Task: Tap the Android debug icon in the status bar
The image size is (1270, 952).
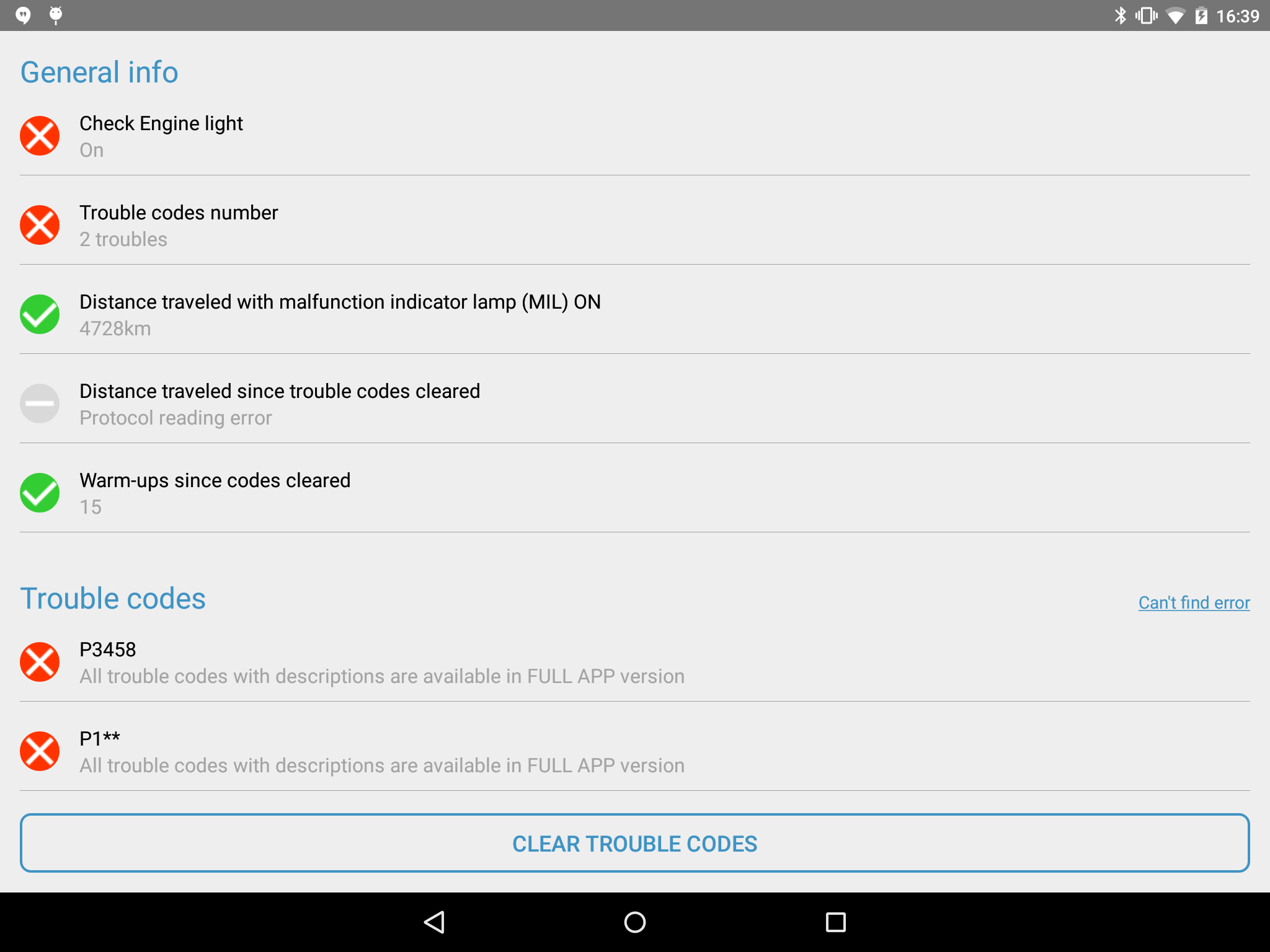Action: [x=56, y=15]
